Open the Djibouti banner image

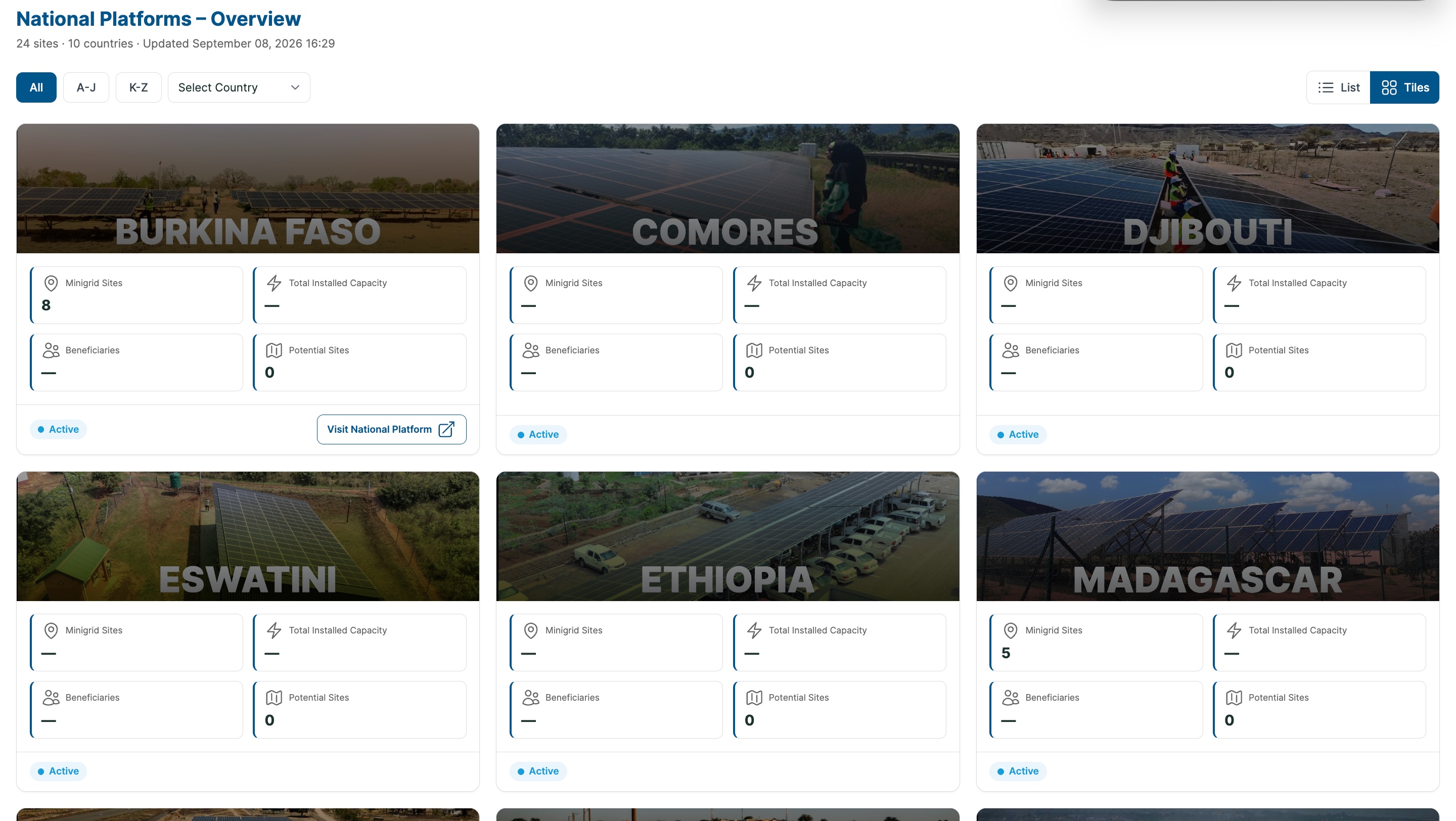pos(1208,189)
